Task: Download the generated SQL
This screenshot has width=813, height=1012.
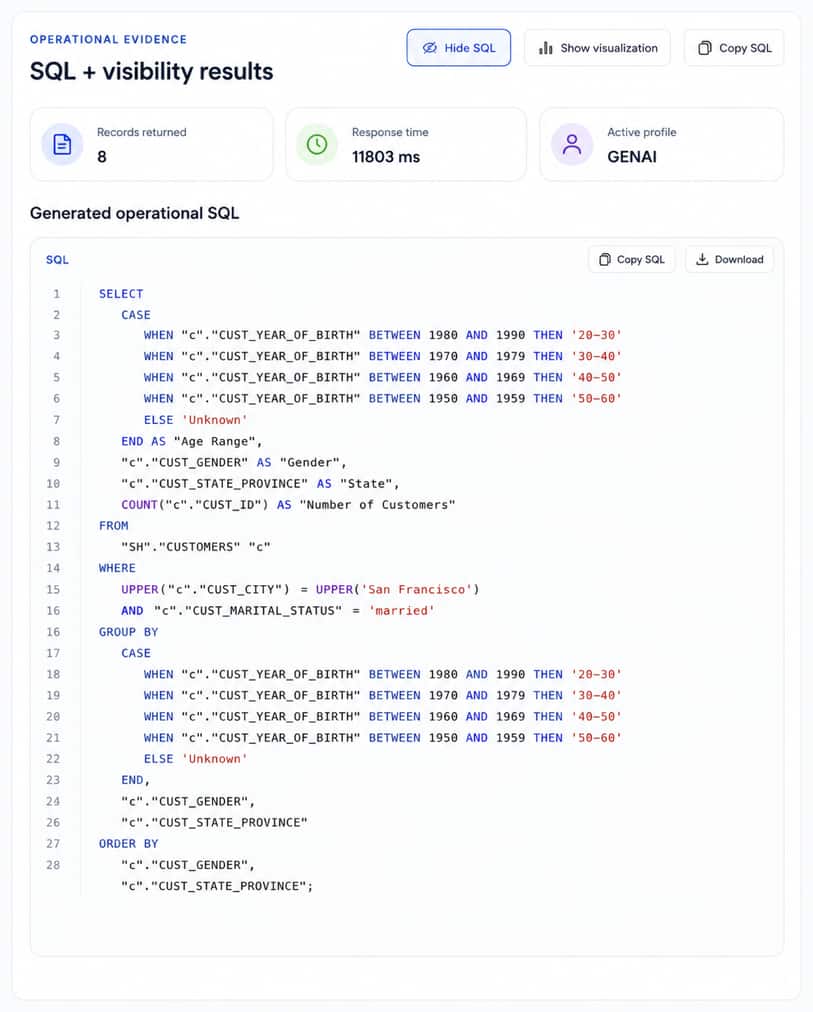Action: pyautogui.click(x=729, y=259)
